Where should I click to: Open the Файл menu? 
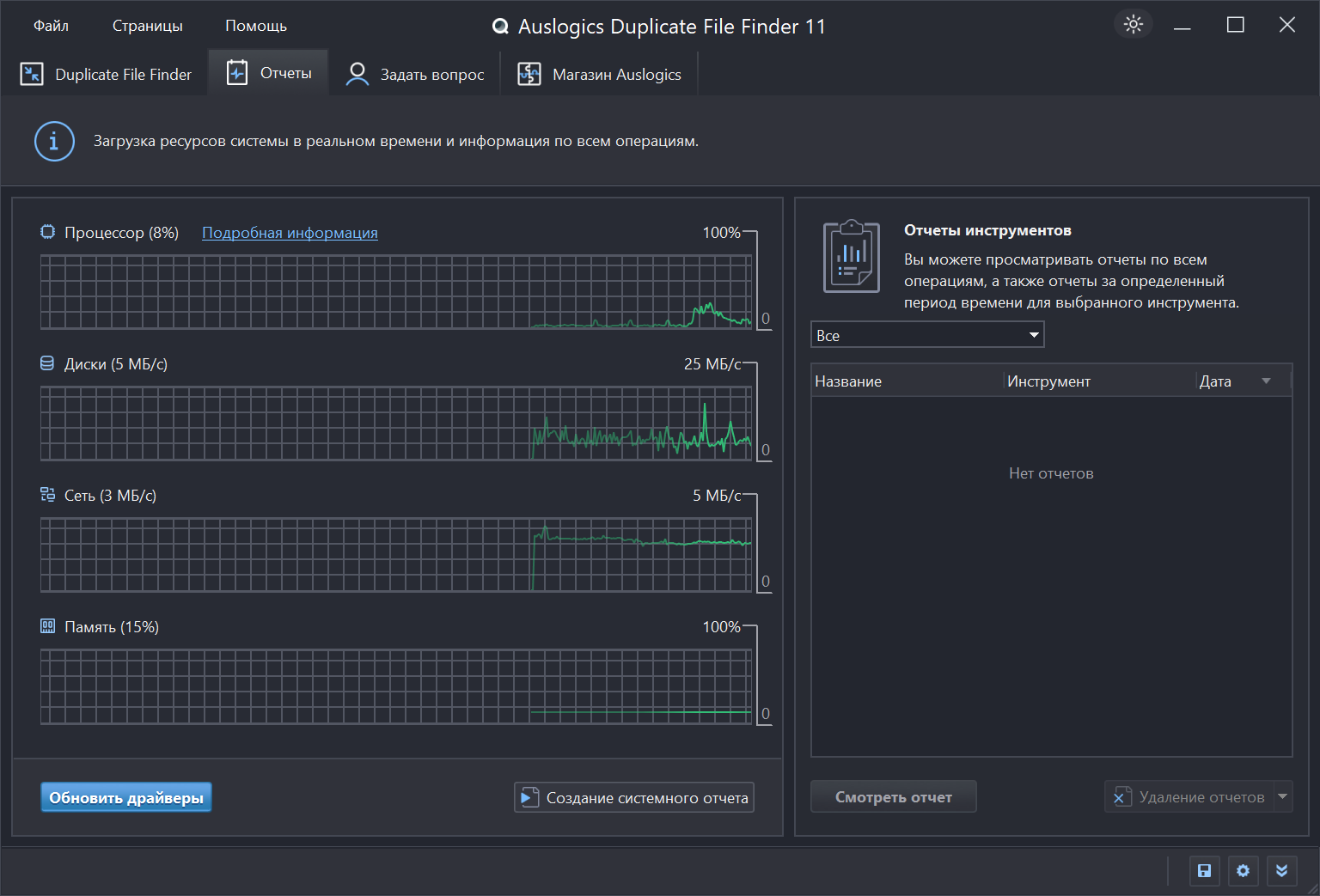[x=51, y=26]
